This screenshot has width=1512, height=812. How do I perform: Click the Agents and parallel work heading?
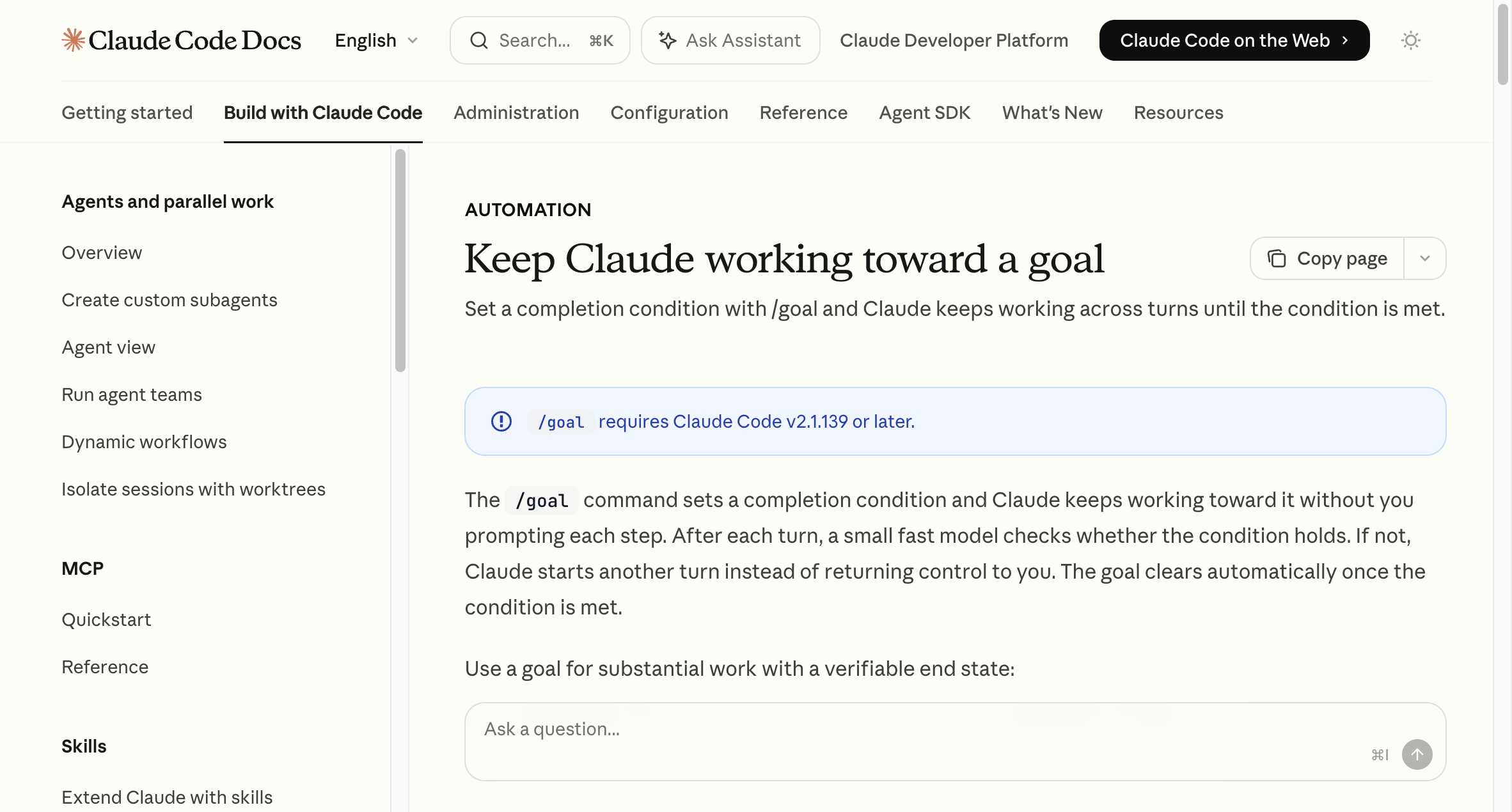pyautogui.click(x=168, y=201)
